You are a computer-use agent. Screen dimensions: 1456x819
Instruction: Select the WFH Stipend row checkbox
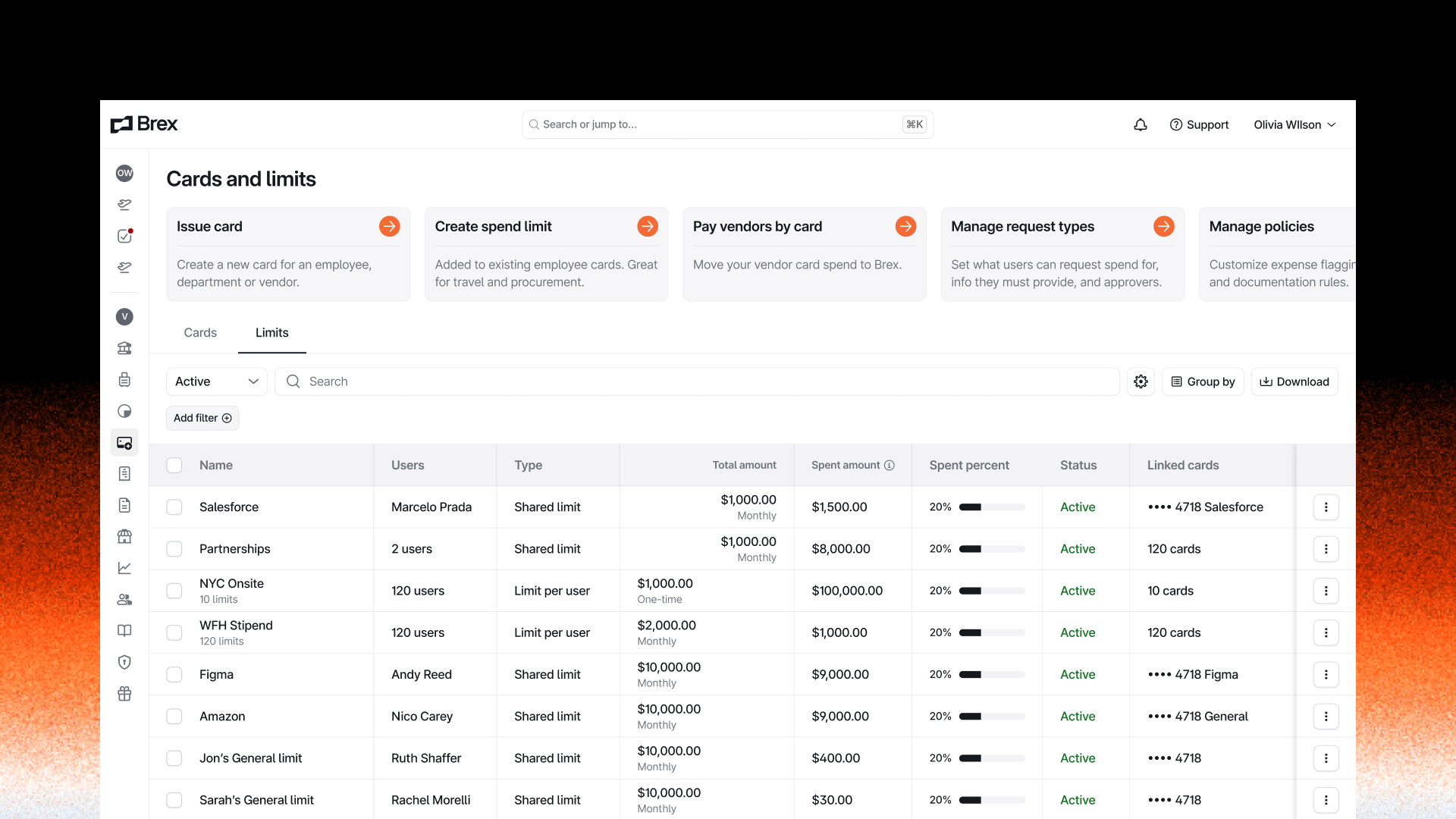[x=174, y=632]
